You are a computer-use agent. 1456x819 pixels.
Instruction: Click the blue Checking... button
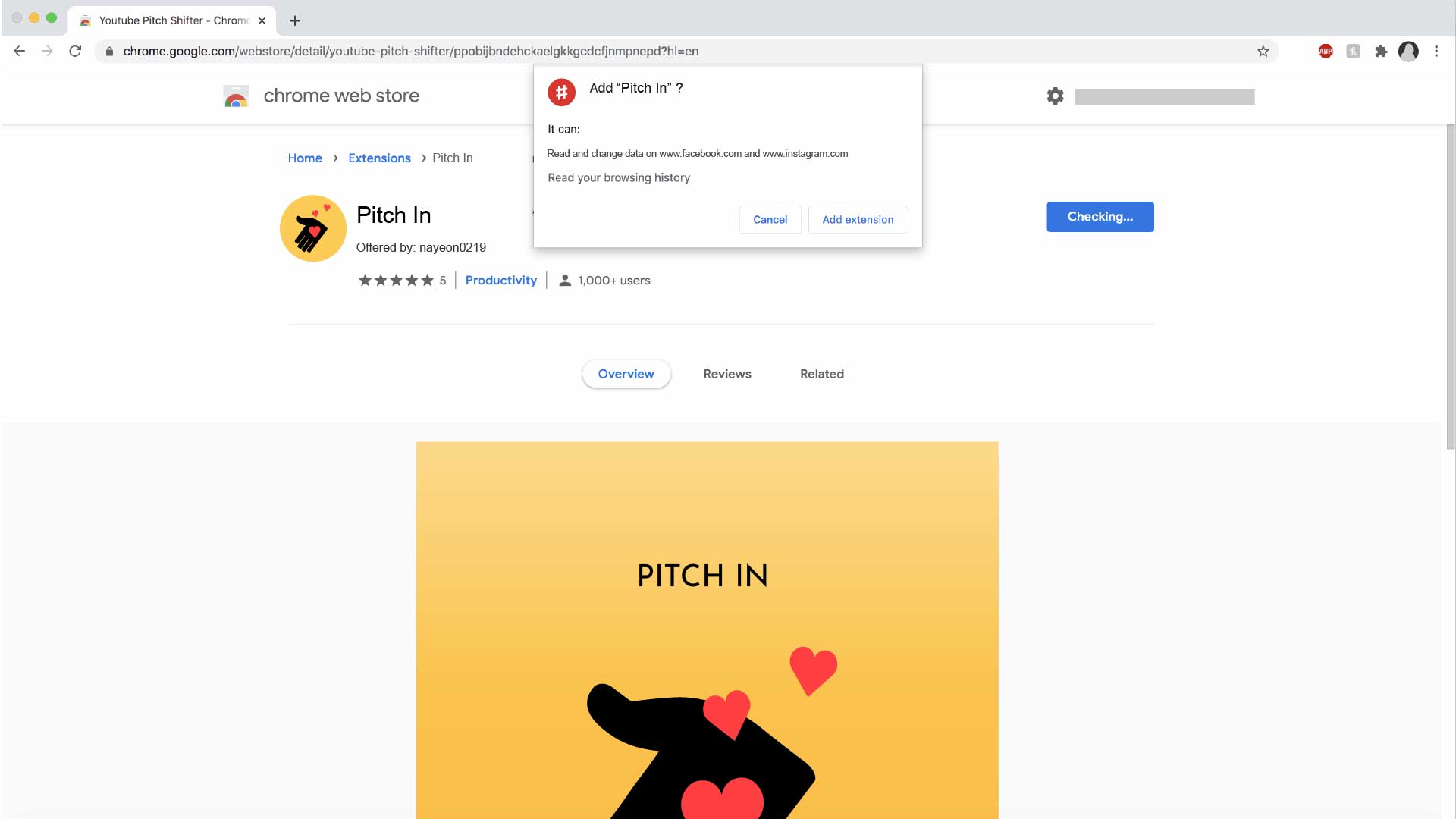pos(1100,217)
